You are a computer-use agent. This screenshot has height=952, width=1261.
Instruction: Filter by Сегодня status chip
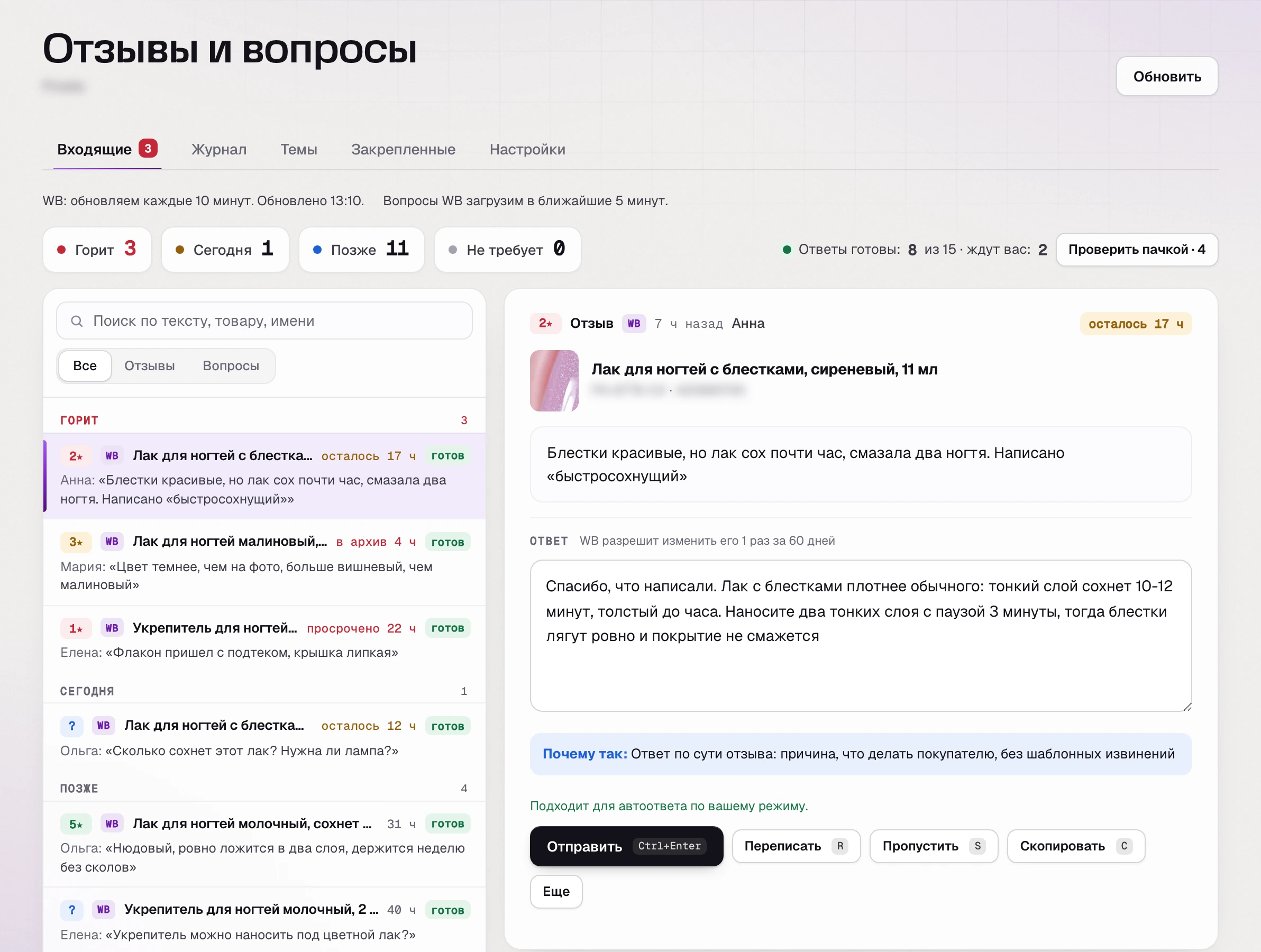pyautogui.click(x=225, y=250)
